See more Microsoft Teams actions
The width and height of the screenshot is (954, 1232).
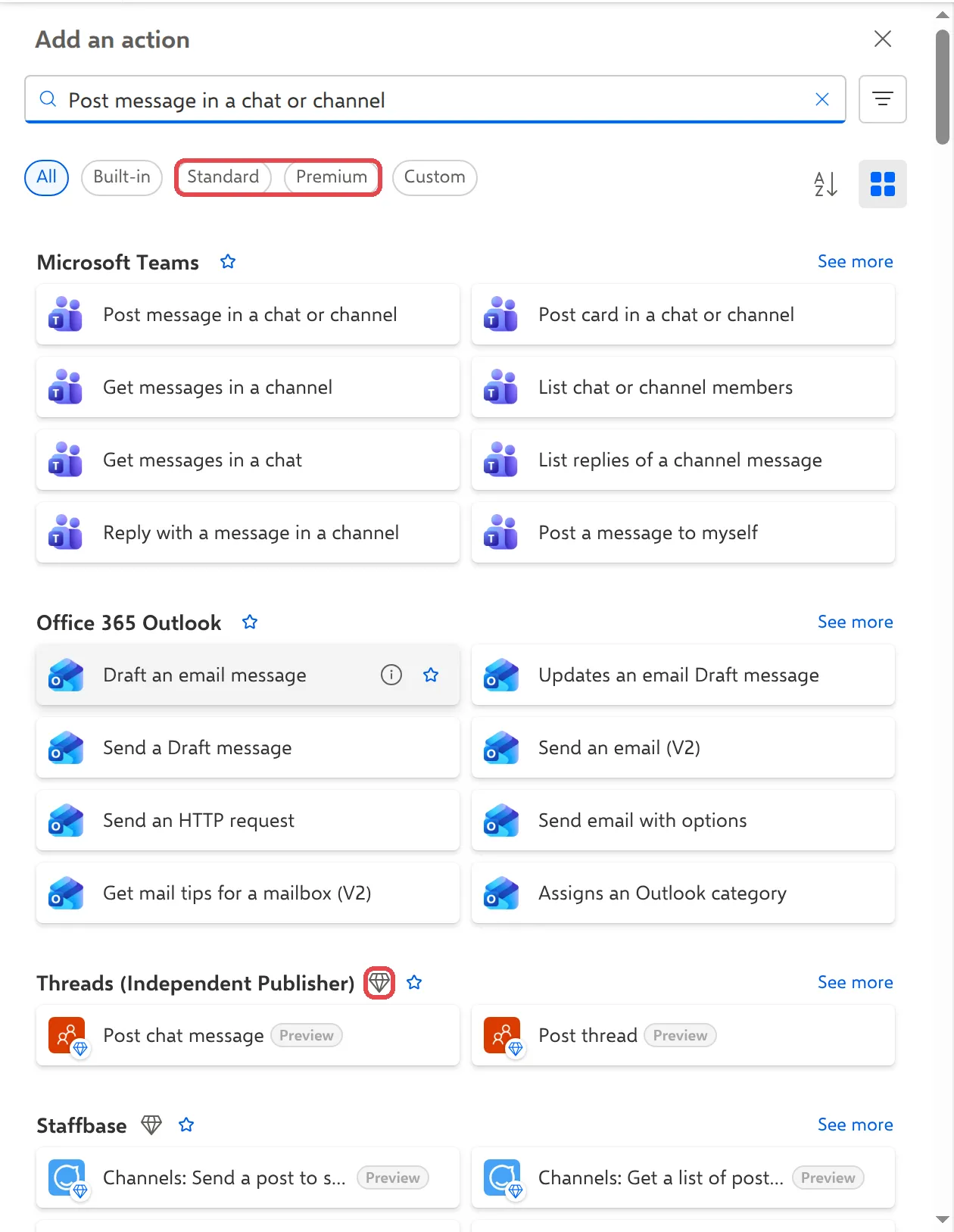coord(855,262)
